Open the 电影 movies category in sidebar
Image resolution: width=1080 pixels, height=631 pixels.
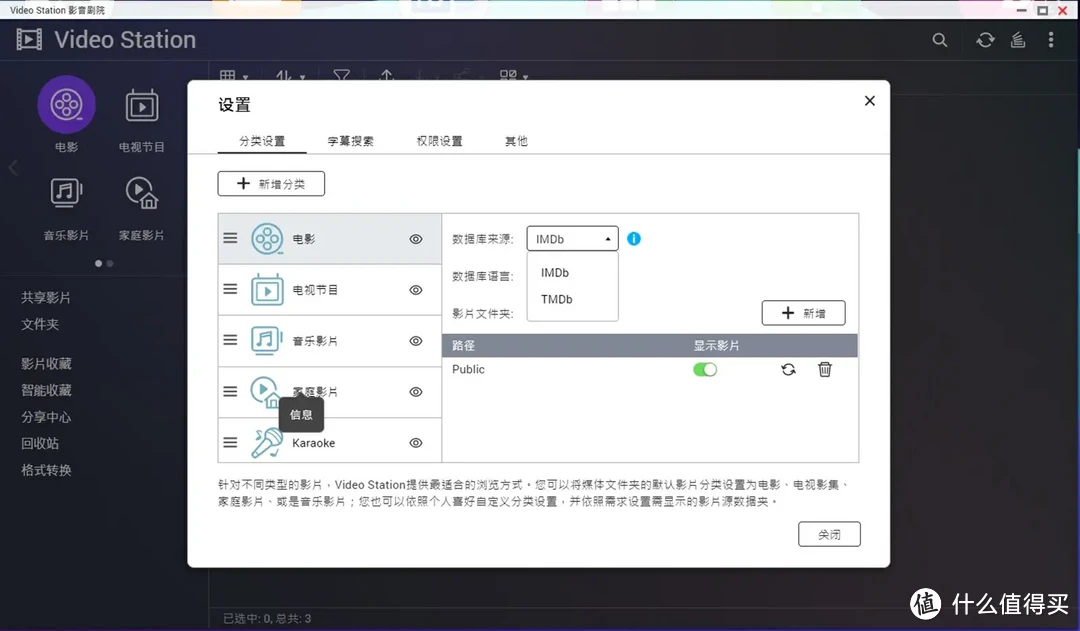tap(66, 106)
